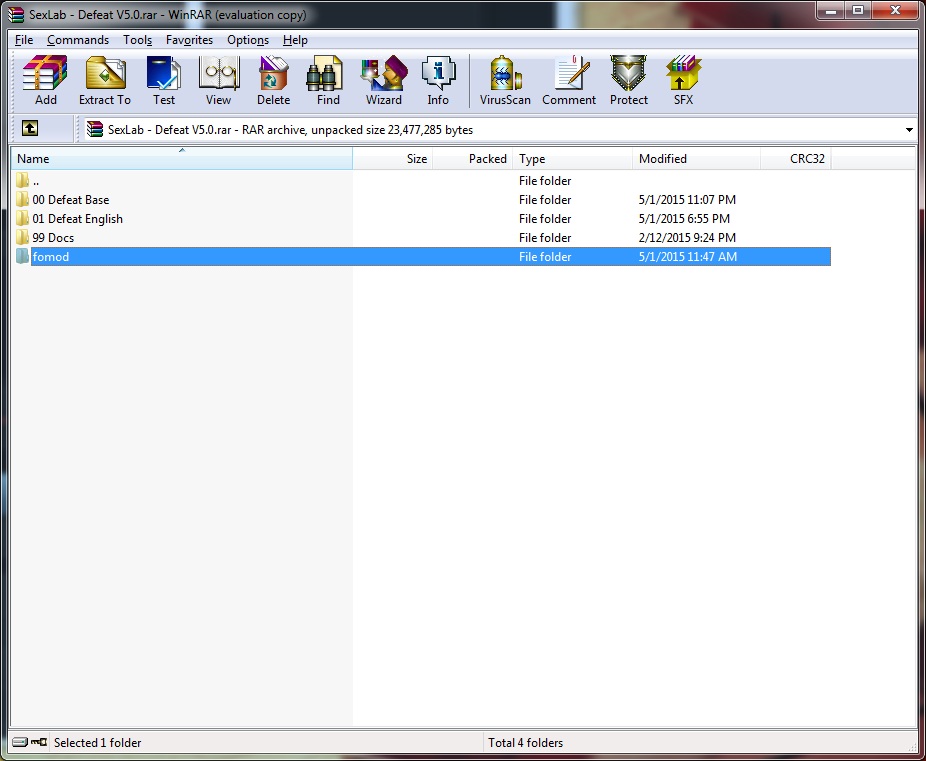The width and height of the screenshot is (926, 761).
Task: Click the archive path text in address bar
Action: [x=290, y=129]
